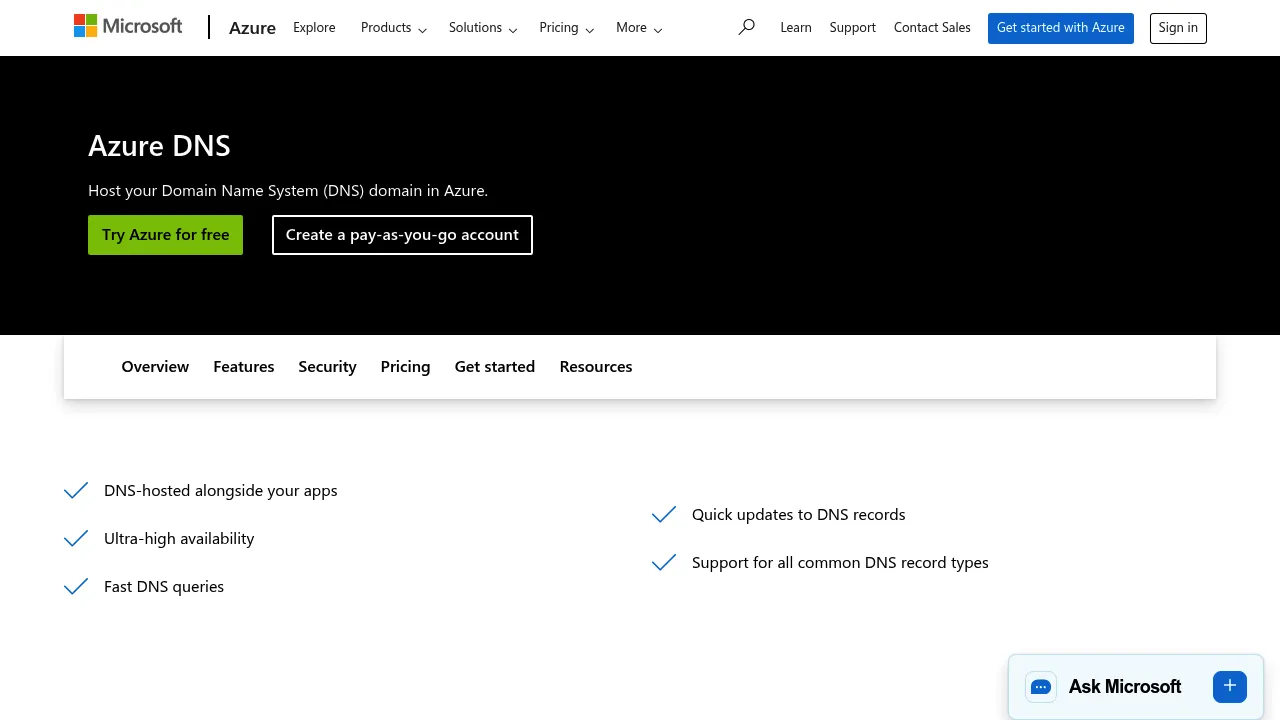Click Get started with Azure button
Image resolution: width=1280 pixels, height=720 pixels.
tap(1061, 28)
